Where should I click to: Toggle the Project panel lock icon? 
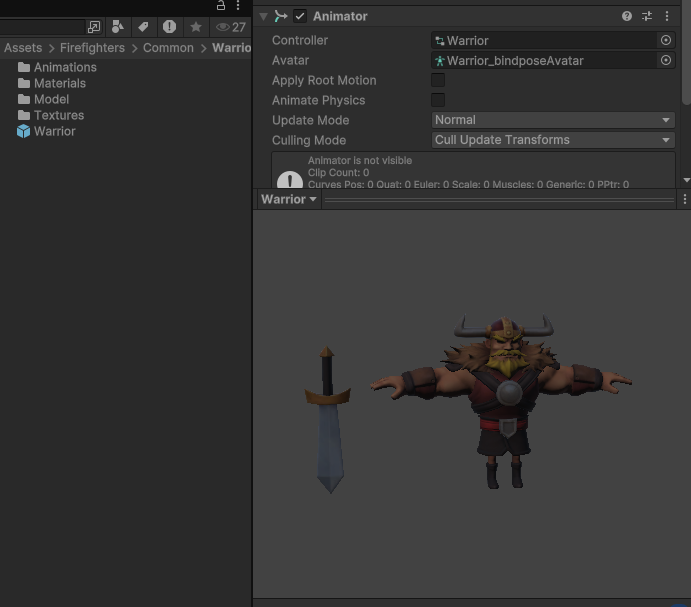(x=221, y=5)
